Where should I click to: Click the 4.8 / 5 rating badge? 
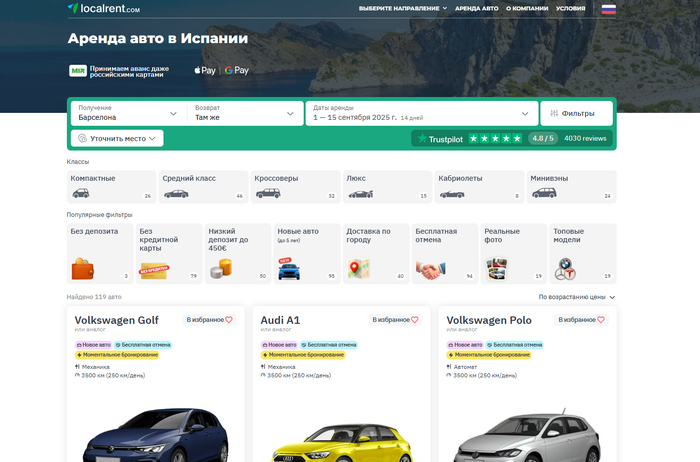pyautogui.click(x=543, y=138)
